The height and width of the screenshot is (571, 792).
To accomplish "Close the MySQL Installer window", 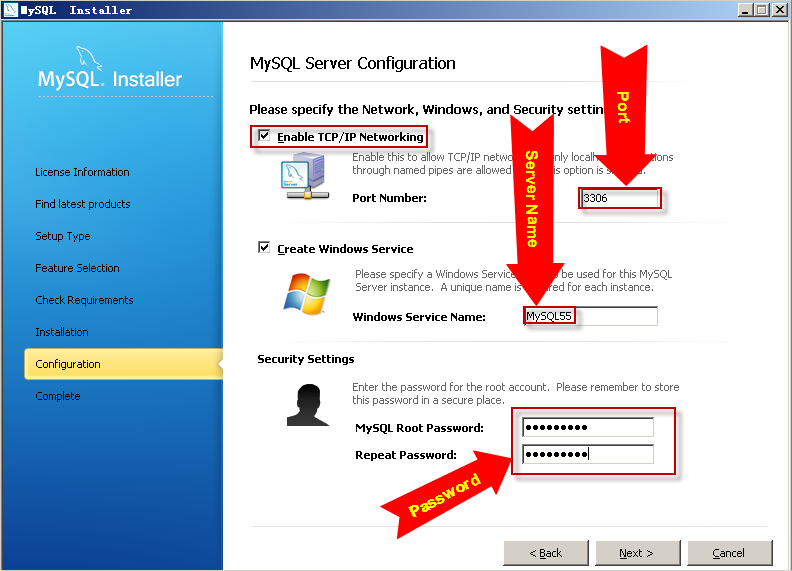I will 779,10.
